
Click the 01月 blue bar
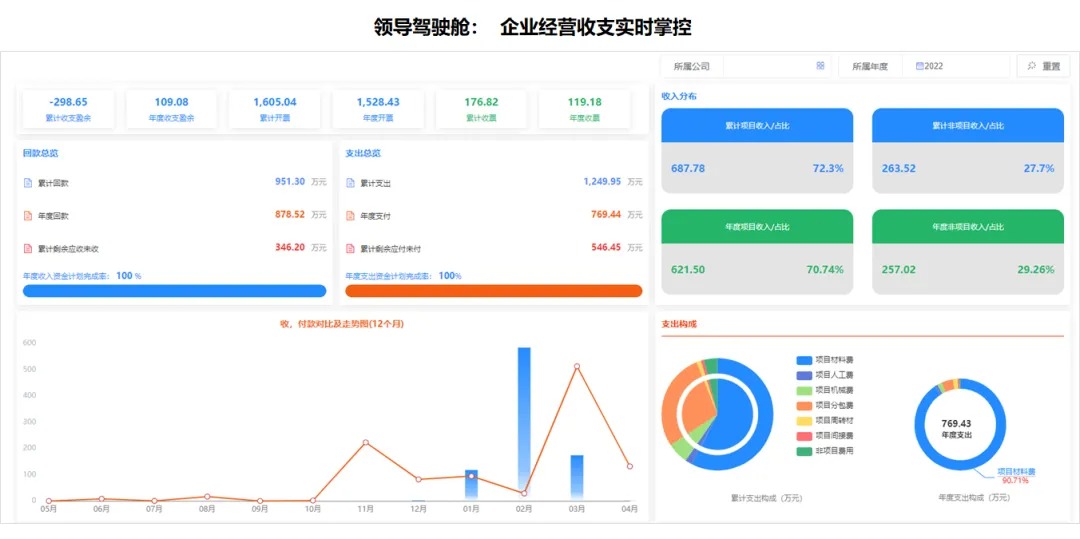pyautogui.click(x=471, y=485)
